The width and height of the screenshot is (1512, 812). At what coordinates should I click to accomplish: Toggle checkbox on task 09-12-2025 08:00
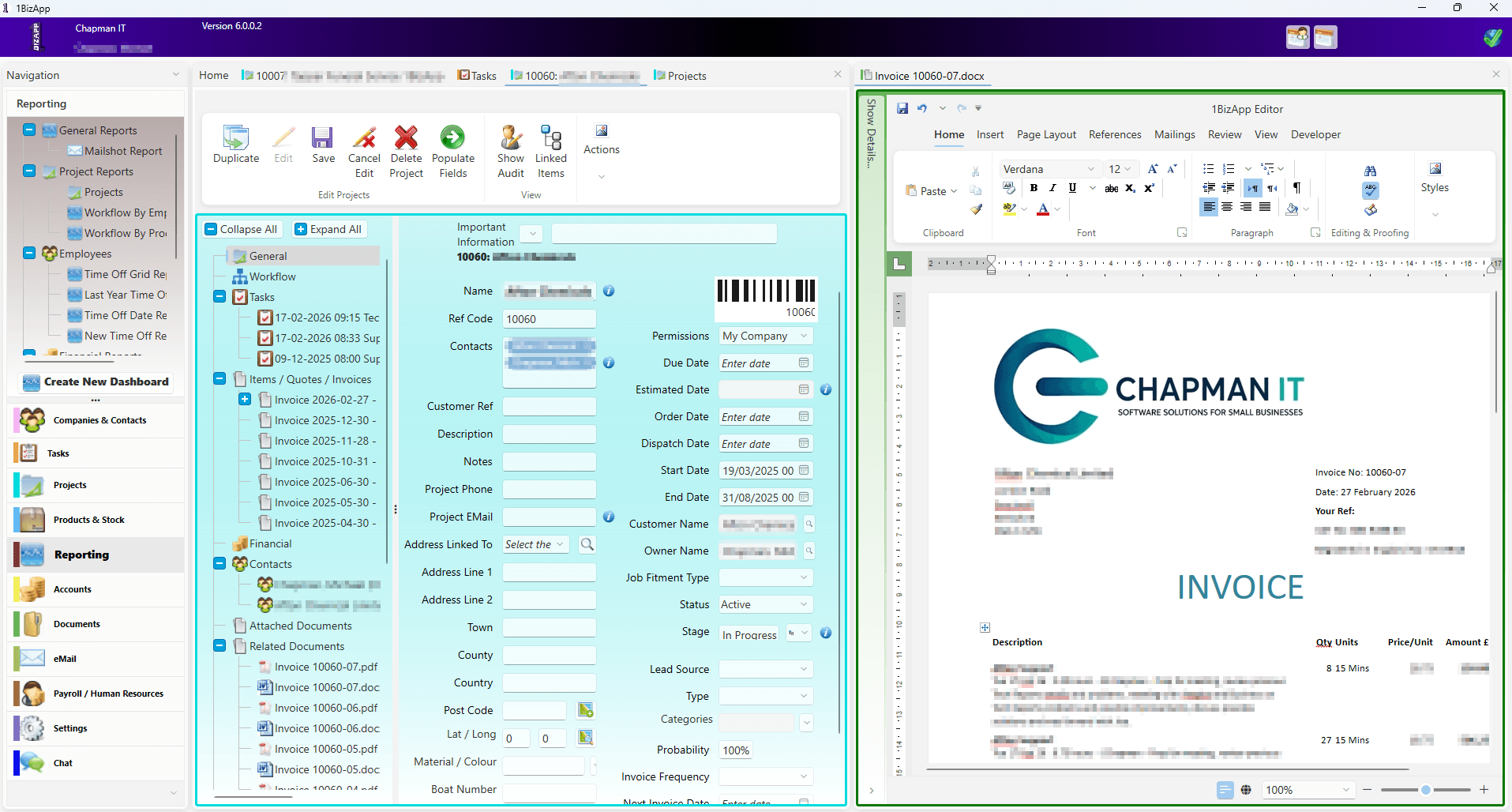tap(265, 359)
